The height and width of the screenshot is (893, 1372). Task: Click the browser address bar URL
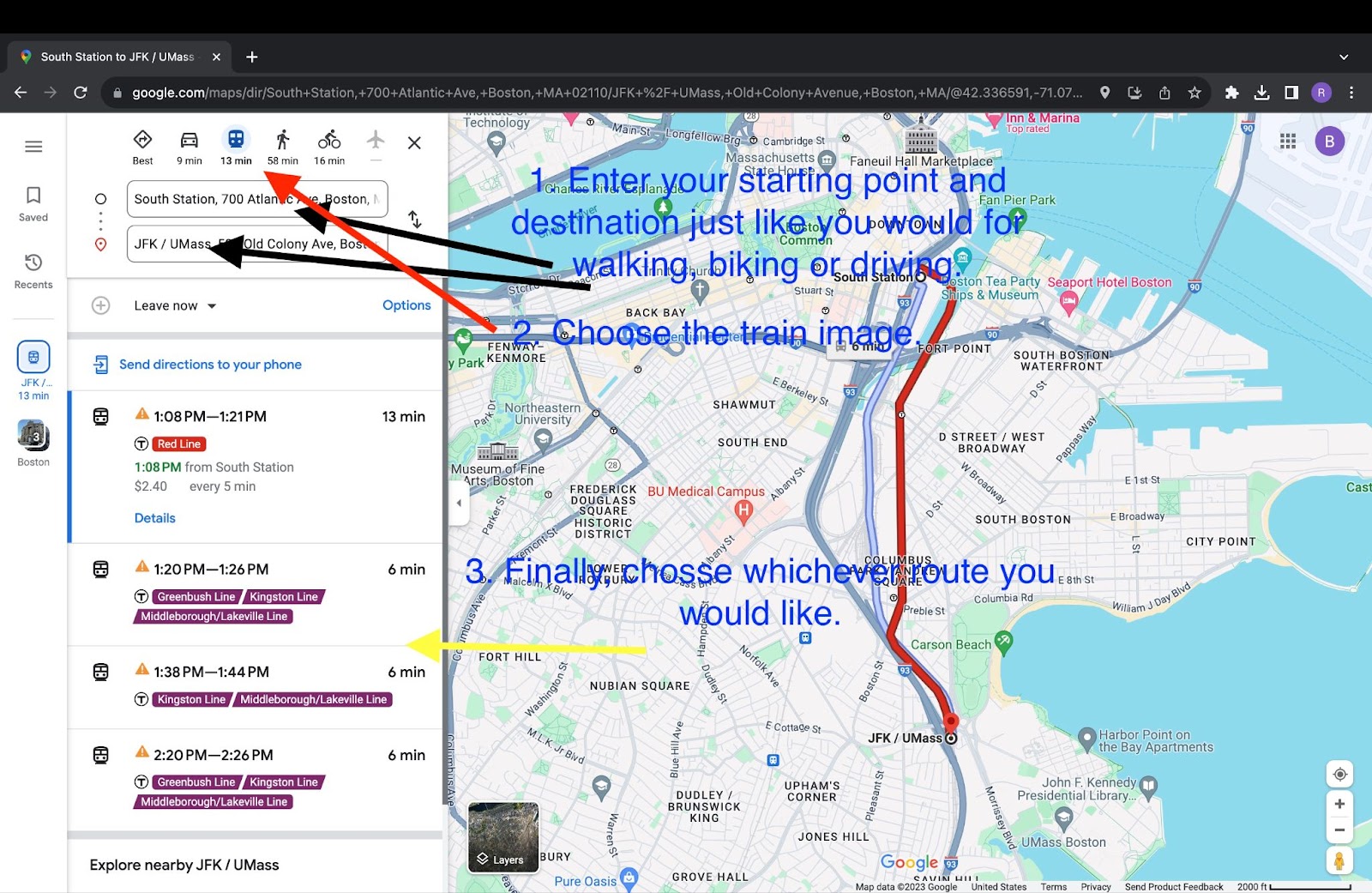pyautogui.click(x=606, y=93)
